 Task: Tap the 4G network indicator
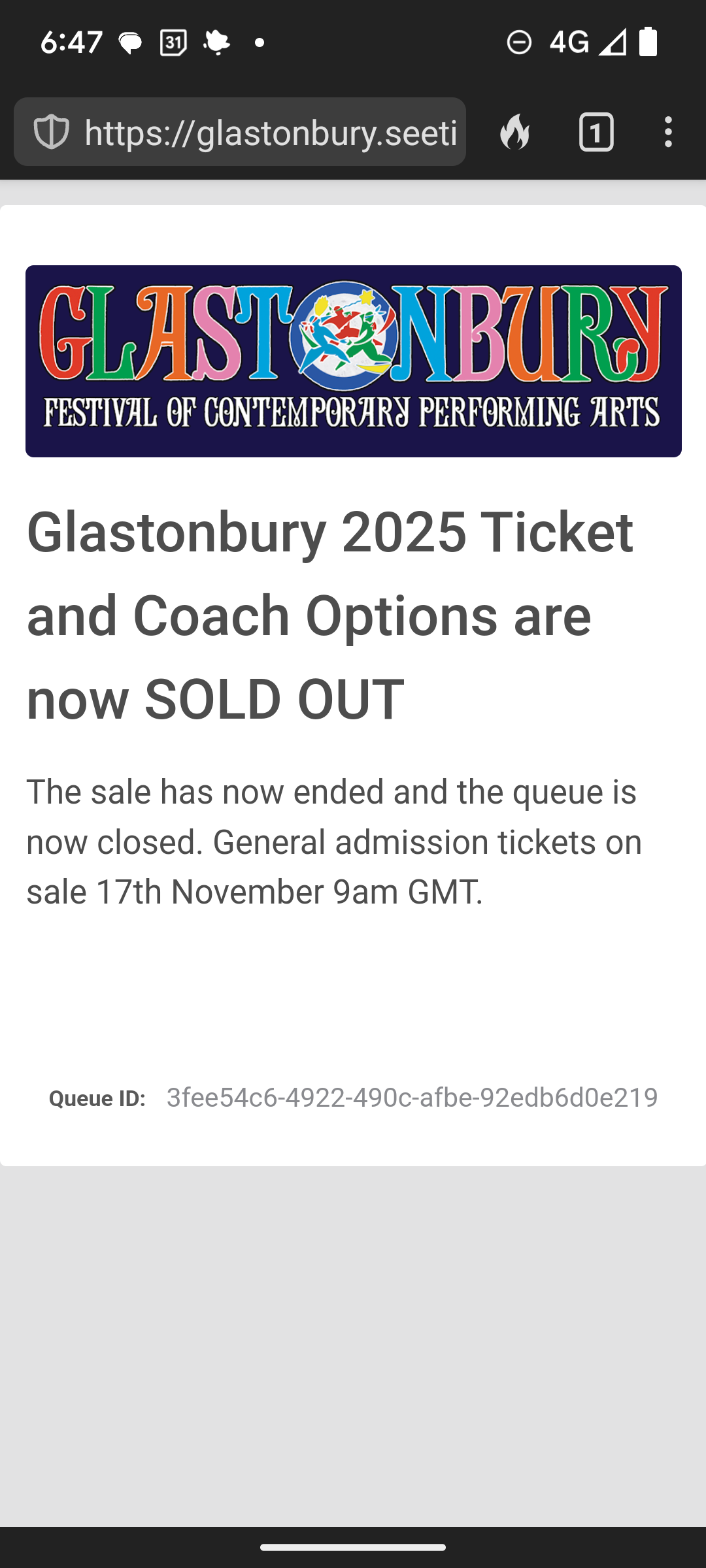pyautogui.click(x=569, y=42)
